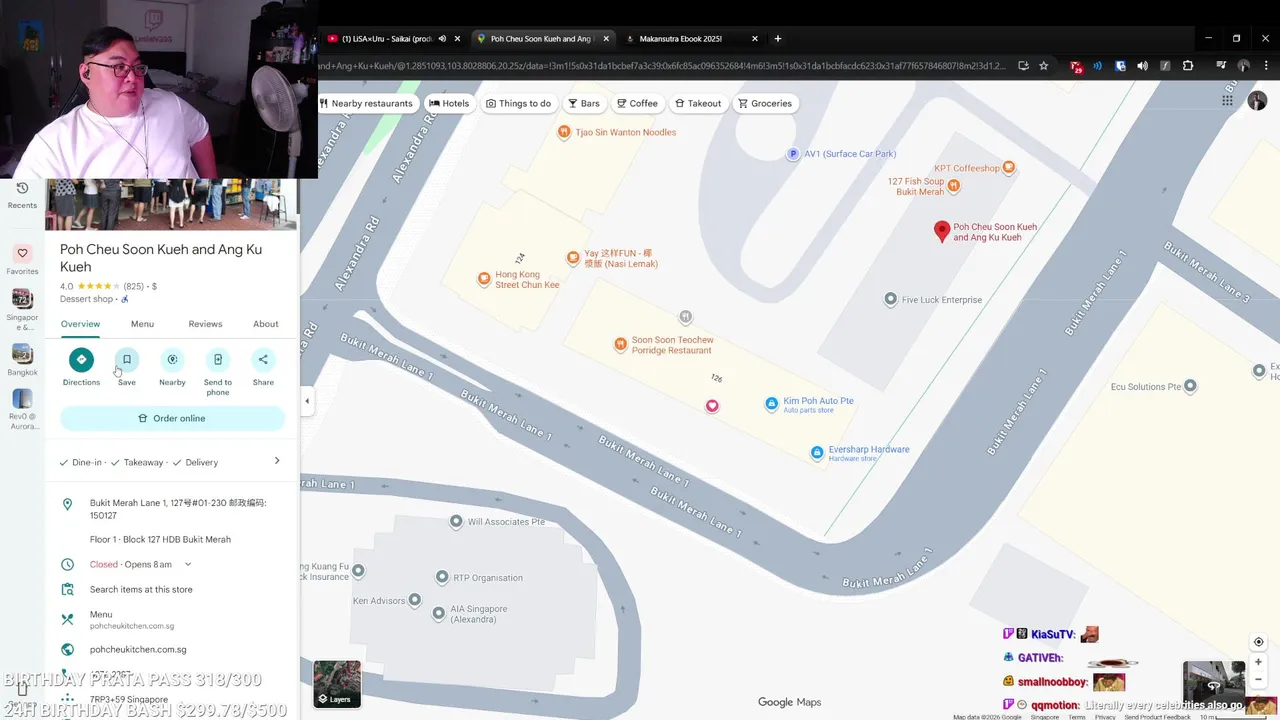The image size is (1280, 720).
Task: Open the browser extensions puzzle icon
Action: 1188,66
